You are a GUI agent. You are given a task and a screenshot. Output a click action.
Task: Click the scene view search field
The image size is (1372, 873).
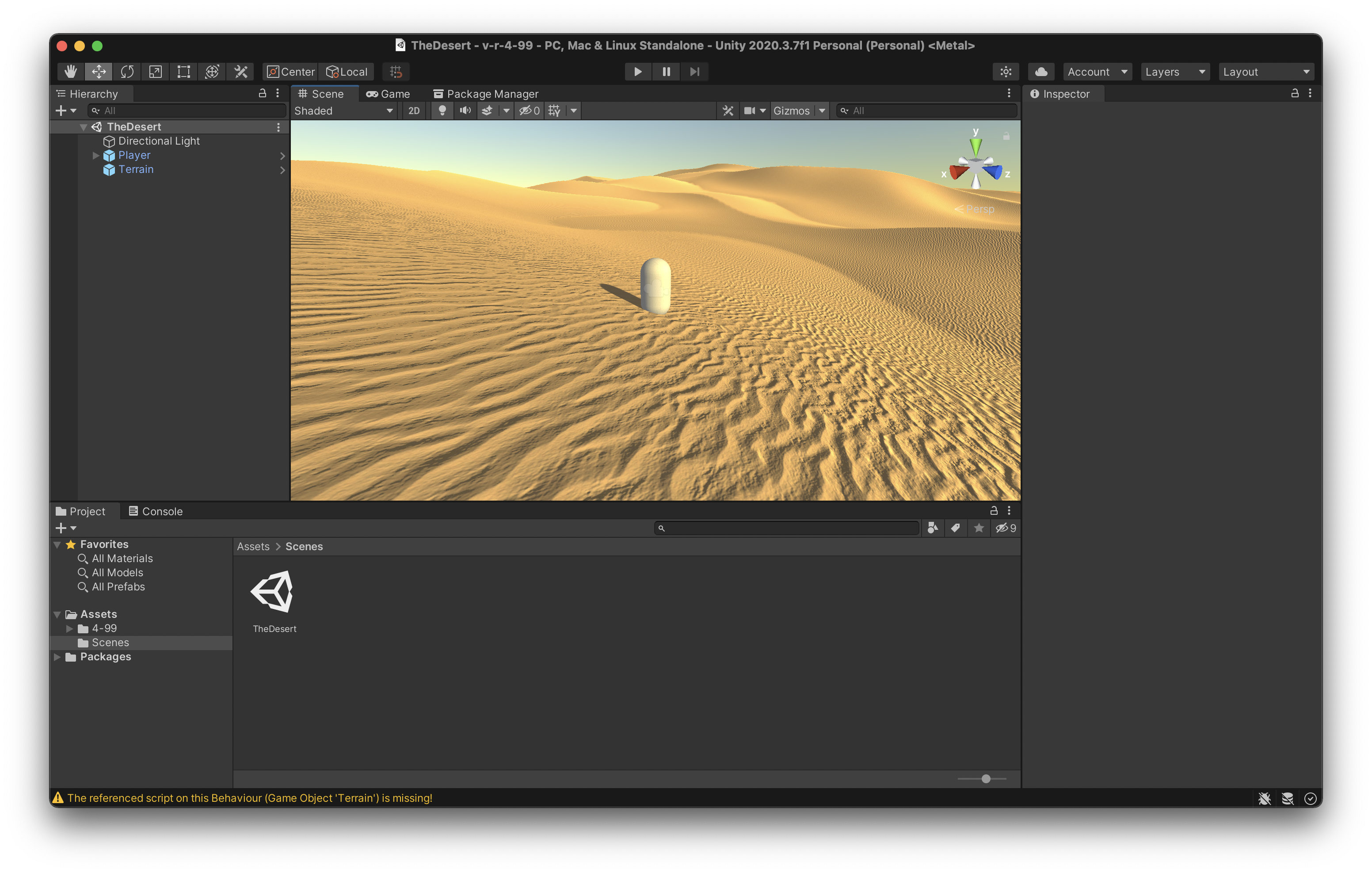click(926, 111)
